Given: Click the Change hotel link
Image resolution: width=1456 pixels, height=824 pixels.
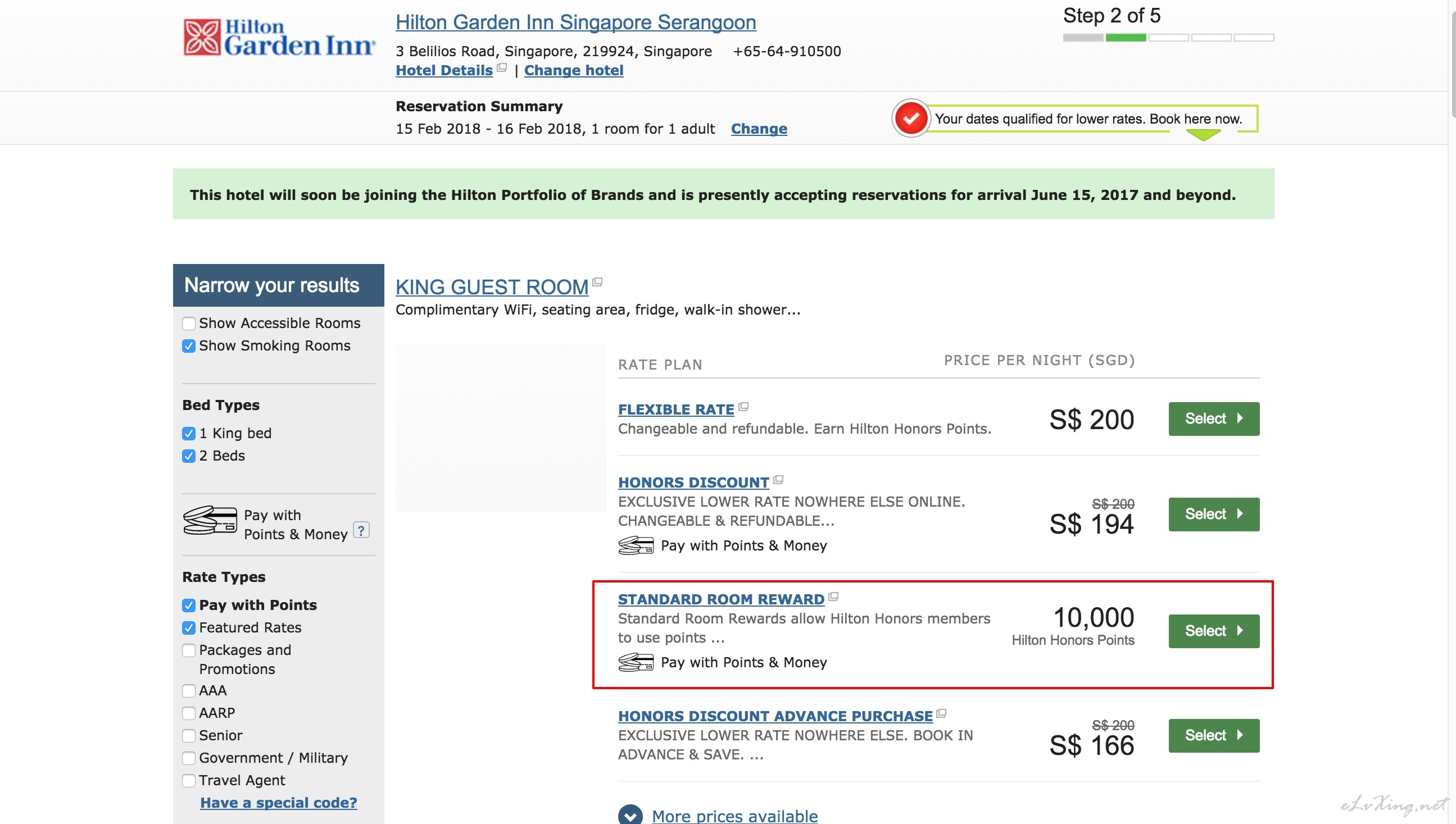Looking at the screenshot, I should coord(573,70).
